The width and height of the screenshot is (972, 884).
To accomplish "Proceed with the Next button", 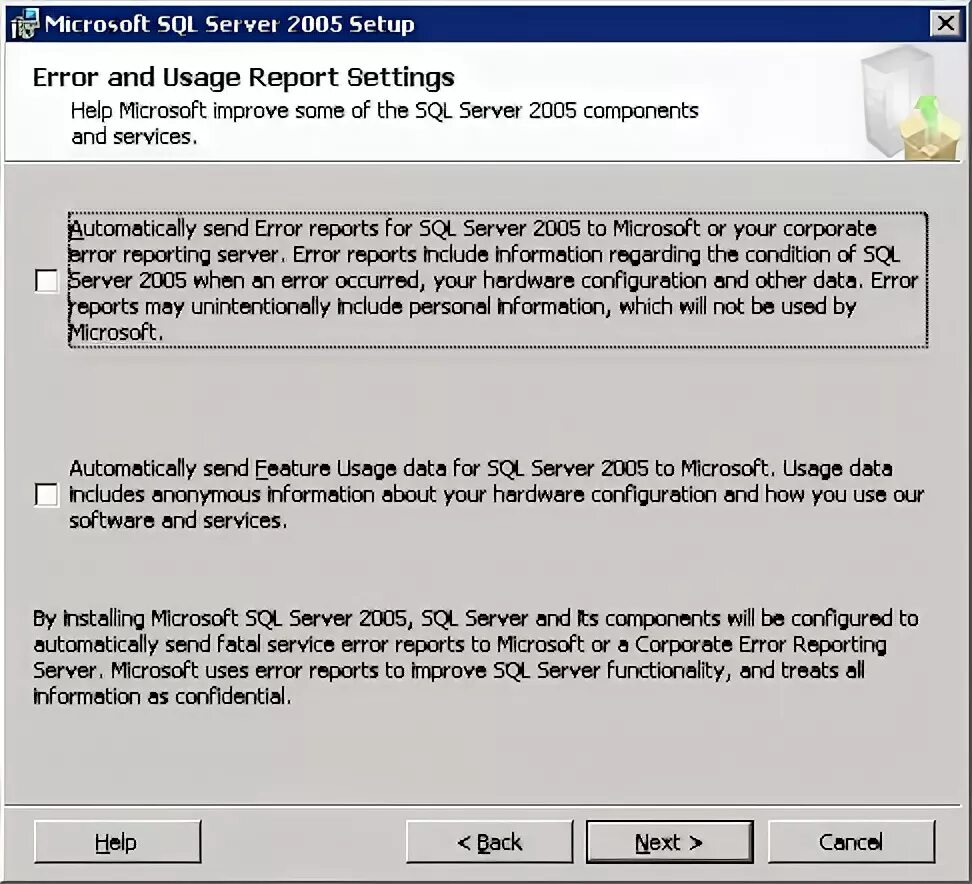I will (670, 842).
